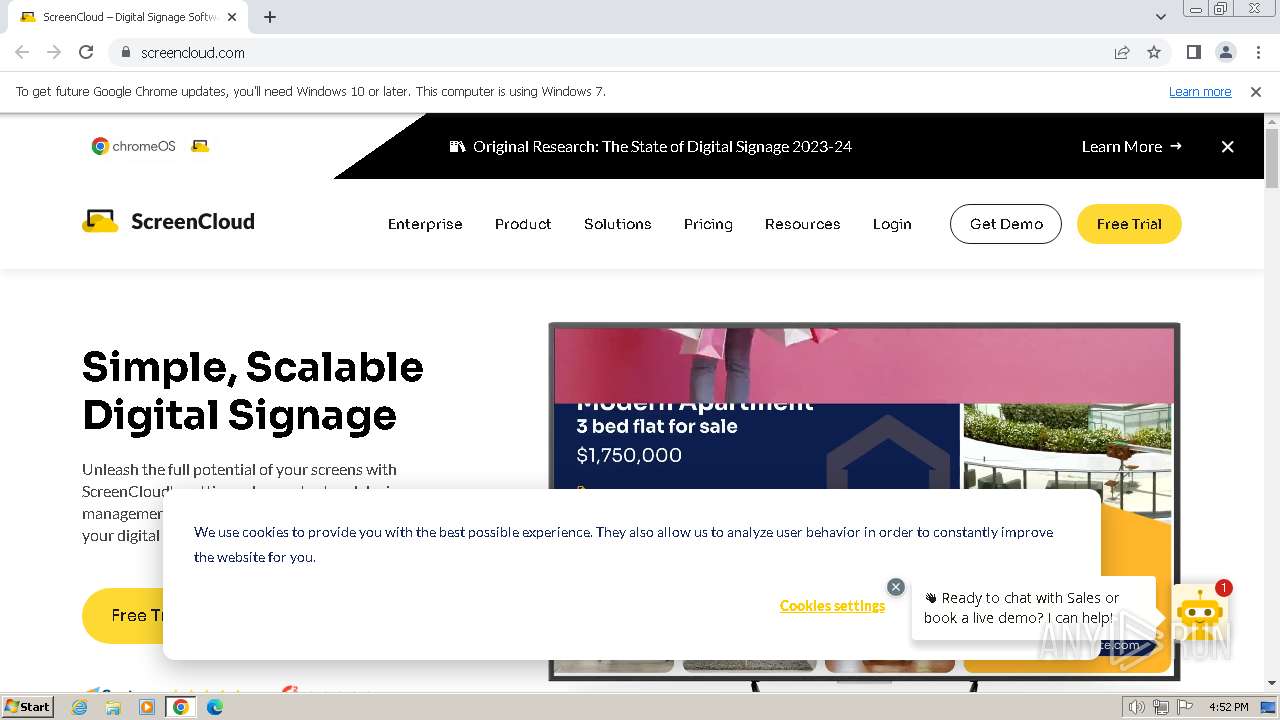1280x720 pixels.
Task: Open the Pricing page
Action: tap(708, 224)
